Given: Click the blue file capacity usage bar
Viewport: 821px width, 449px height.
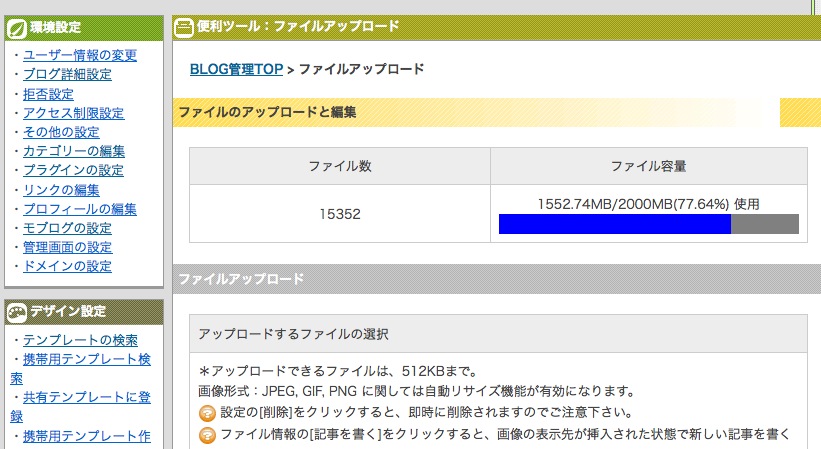Looking at the screenshot, I should click(614, 224).
